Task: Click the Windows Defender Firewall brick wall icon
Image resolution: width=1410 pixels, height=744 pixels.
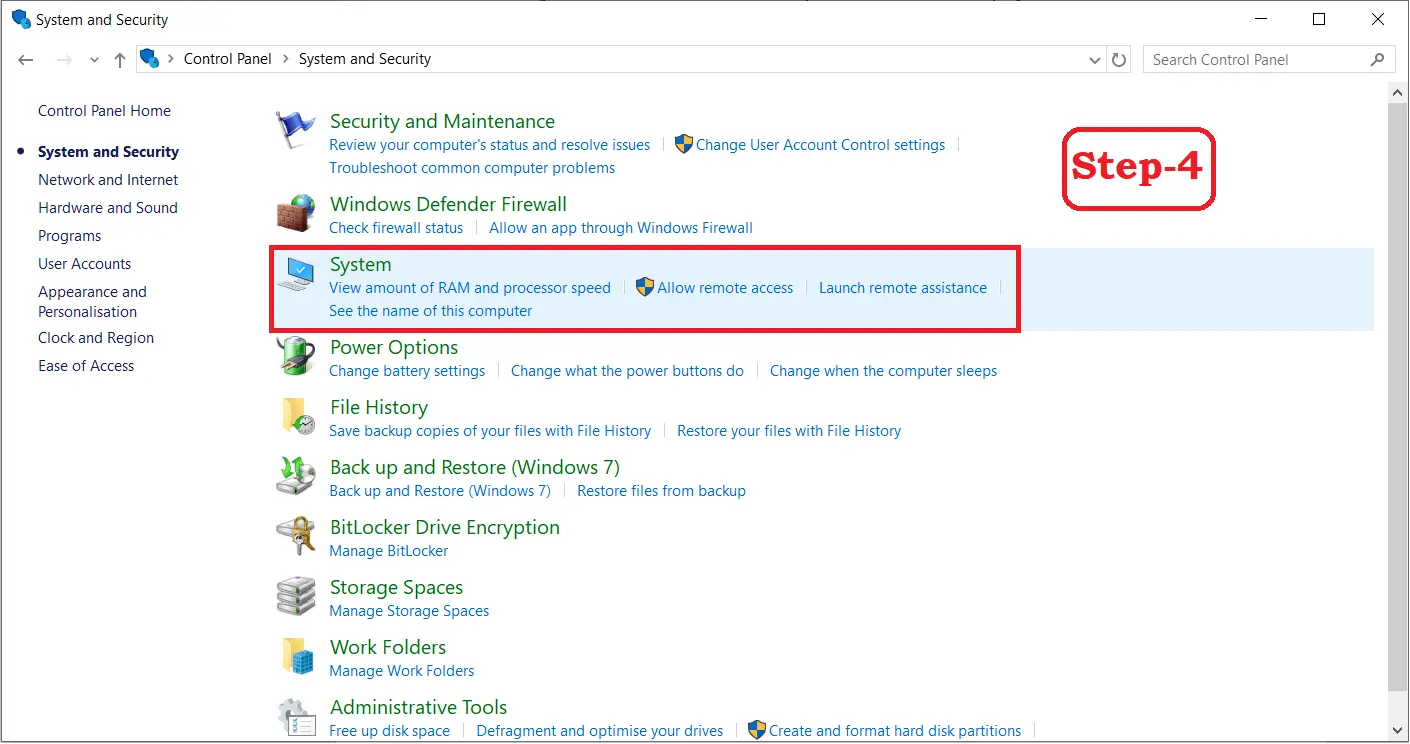Action: (x=296, y=213)
